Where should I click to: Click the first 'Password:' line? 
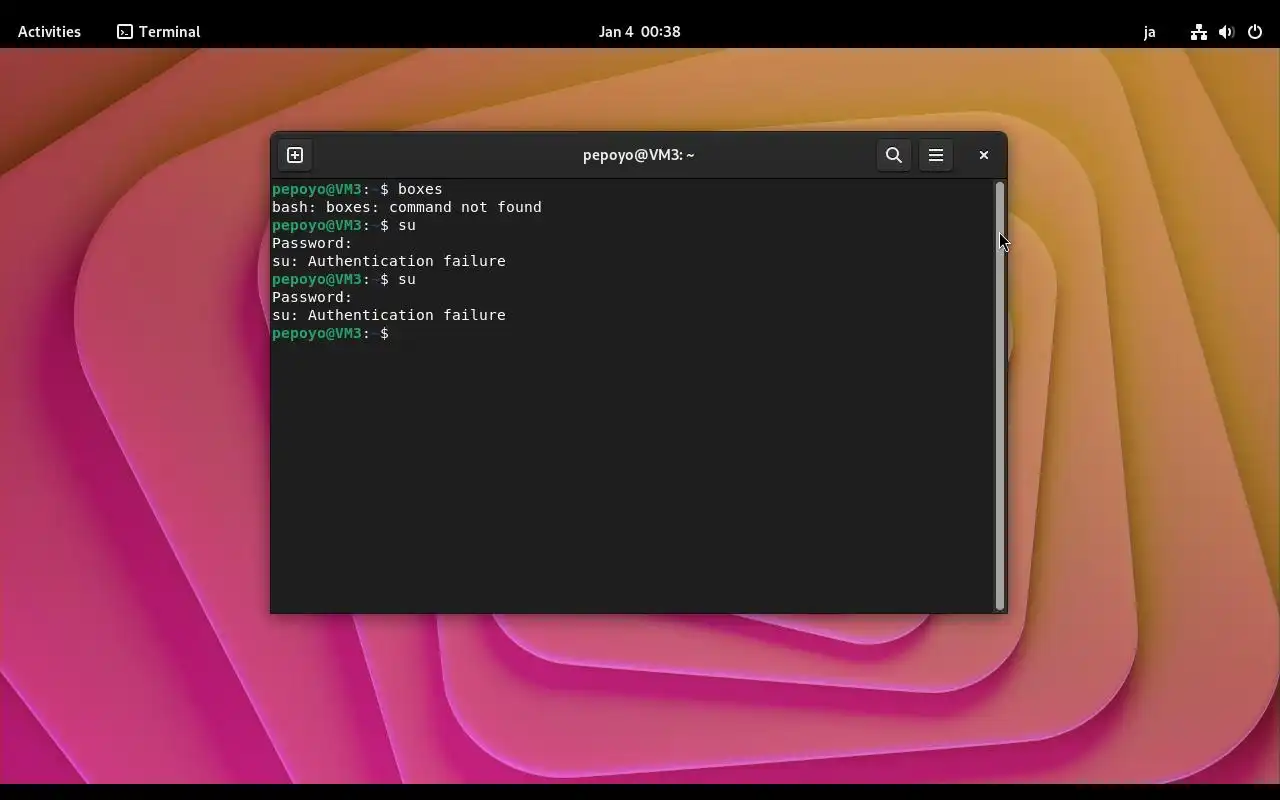(312, 243)
